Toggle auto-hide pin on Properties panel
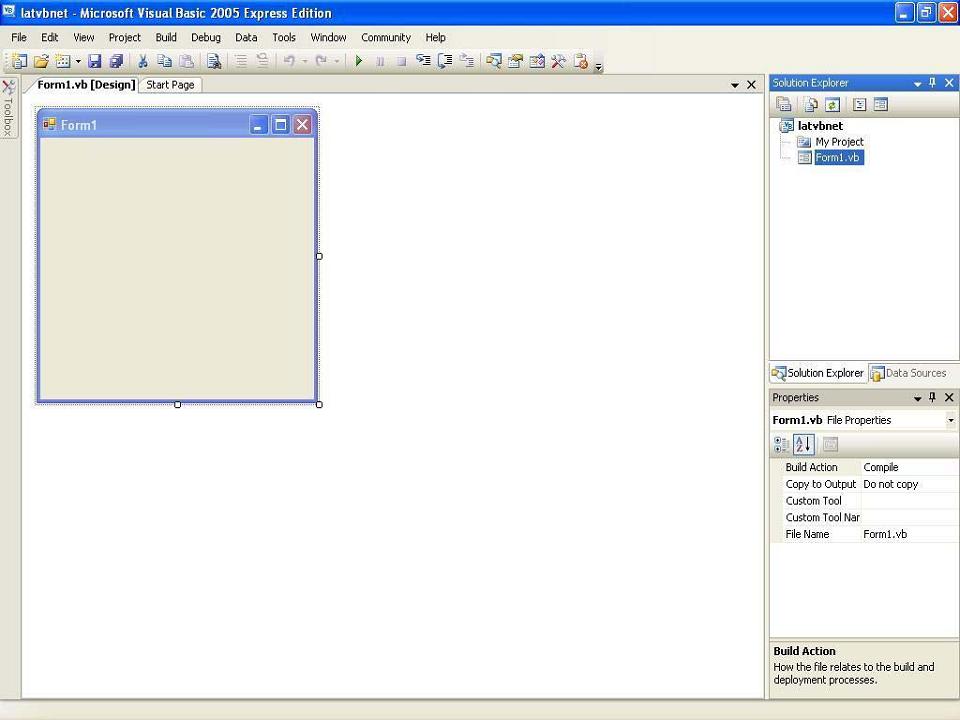The height and width of the screenshot is (720, 960). point(932,397)
